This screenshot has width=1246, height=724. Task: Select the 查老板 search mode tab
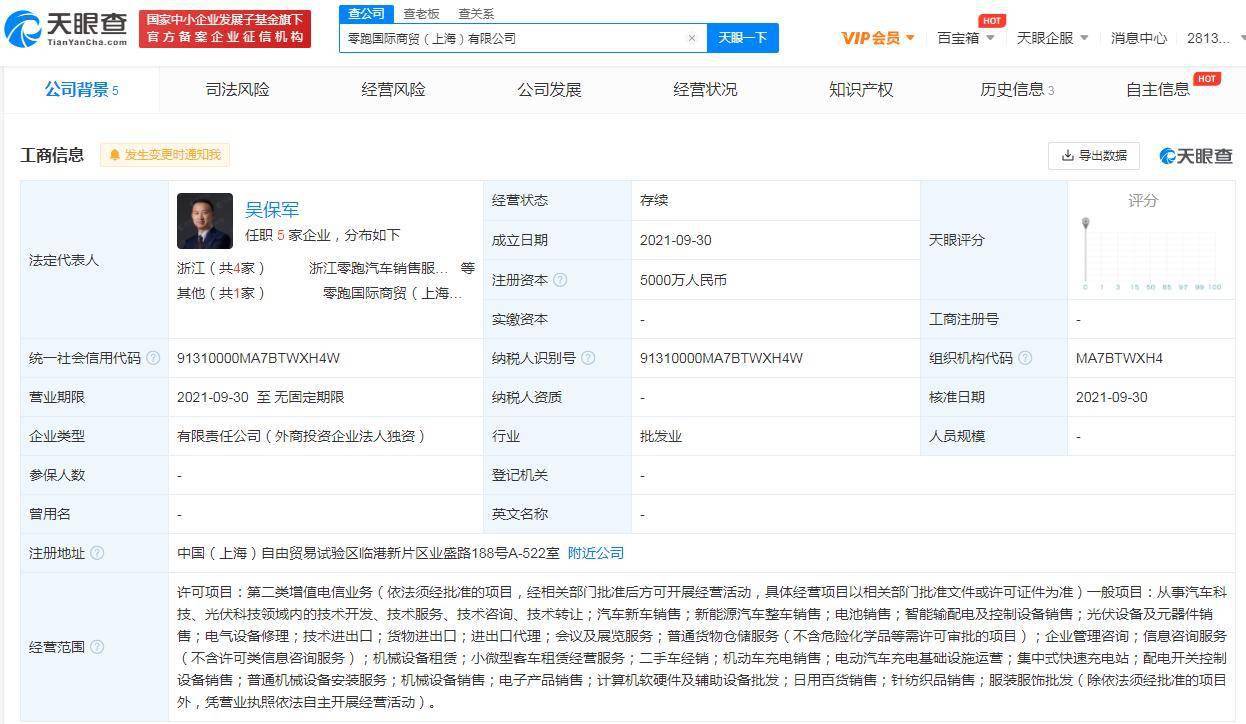tap(421, 14)
